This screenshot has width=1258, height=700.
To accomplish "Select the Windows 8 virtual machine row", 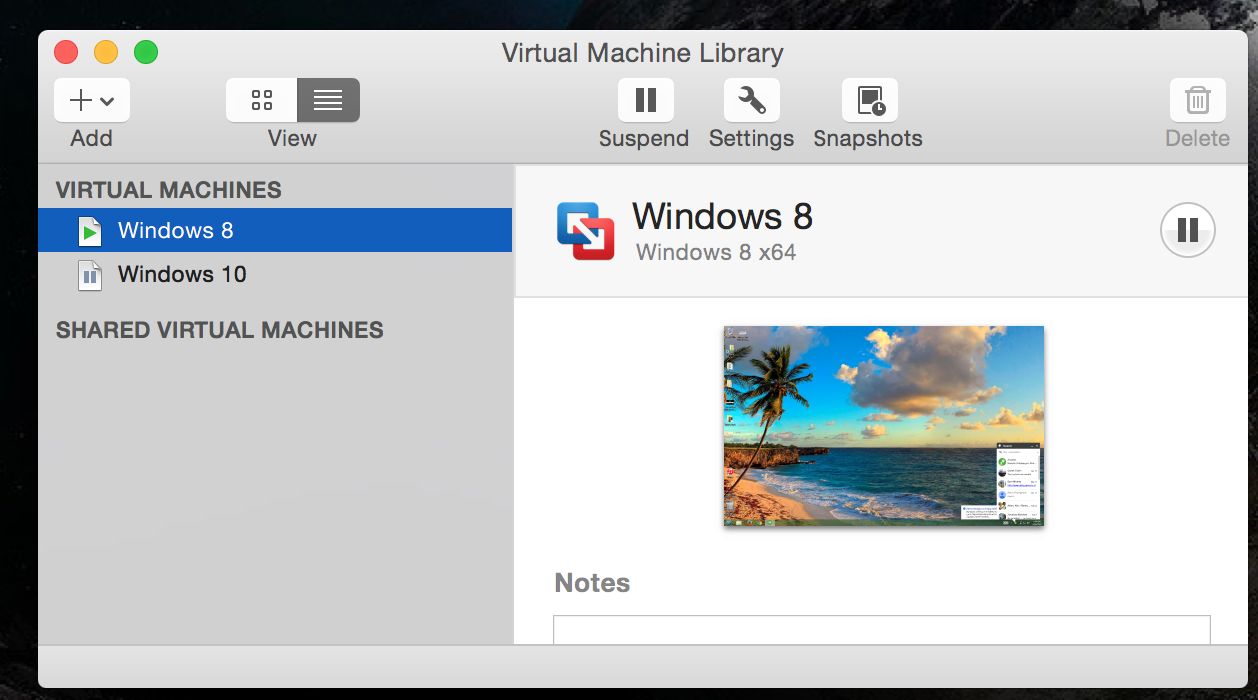I will [x=275, y=230].
